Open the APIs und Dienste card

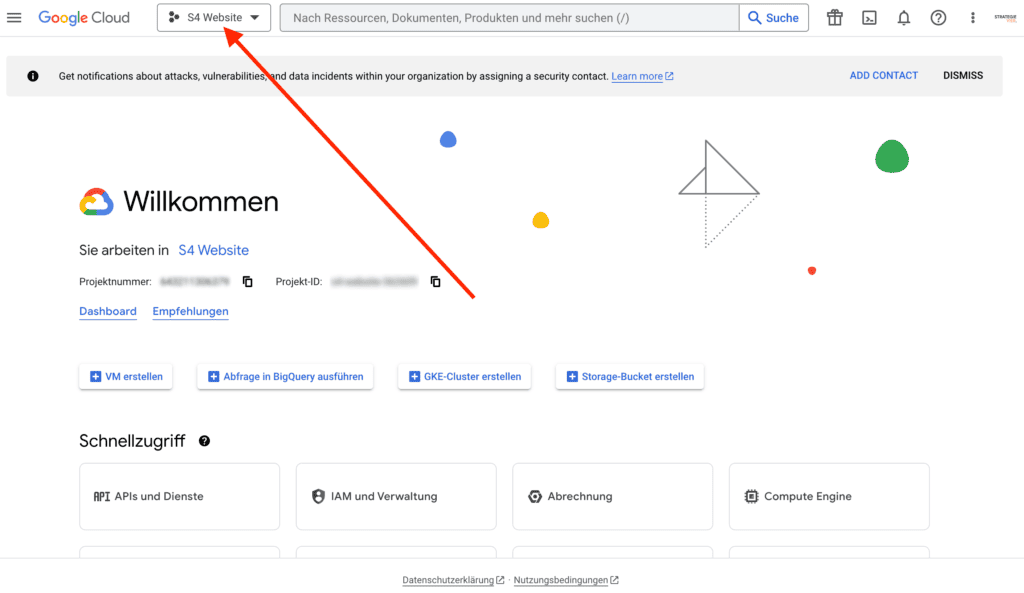pyautogui.click(x=180, y=496)
